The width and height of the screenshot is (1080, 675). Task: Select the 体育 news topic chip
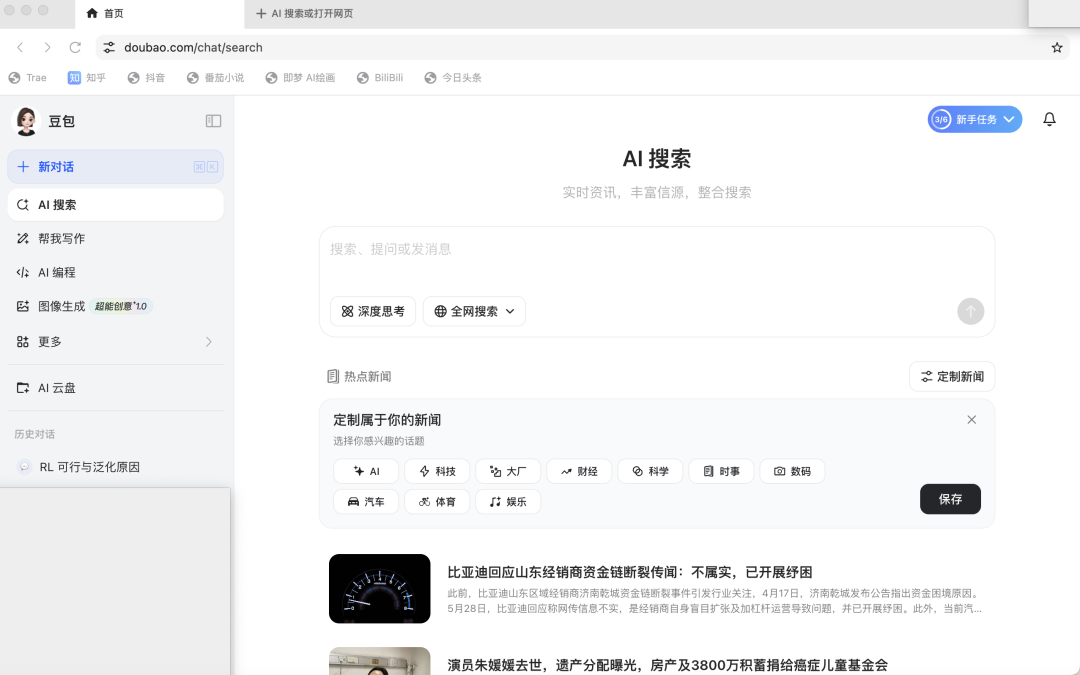pos(437,501)
